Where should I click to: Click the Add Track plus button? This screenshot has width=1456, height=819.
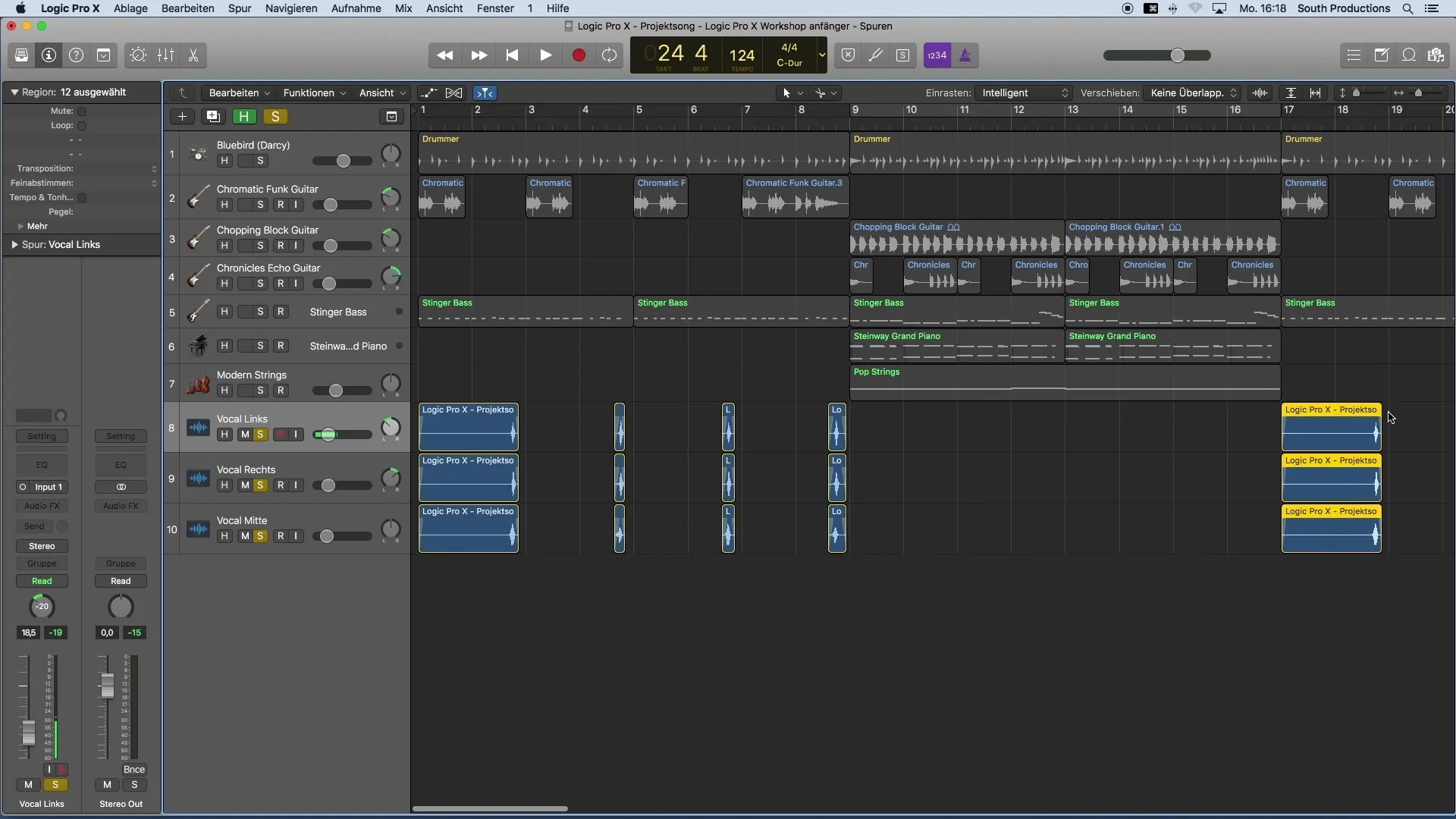point(181,116)
